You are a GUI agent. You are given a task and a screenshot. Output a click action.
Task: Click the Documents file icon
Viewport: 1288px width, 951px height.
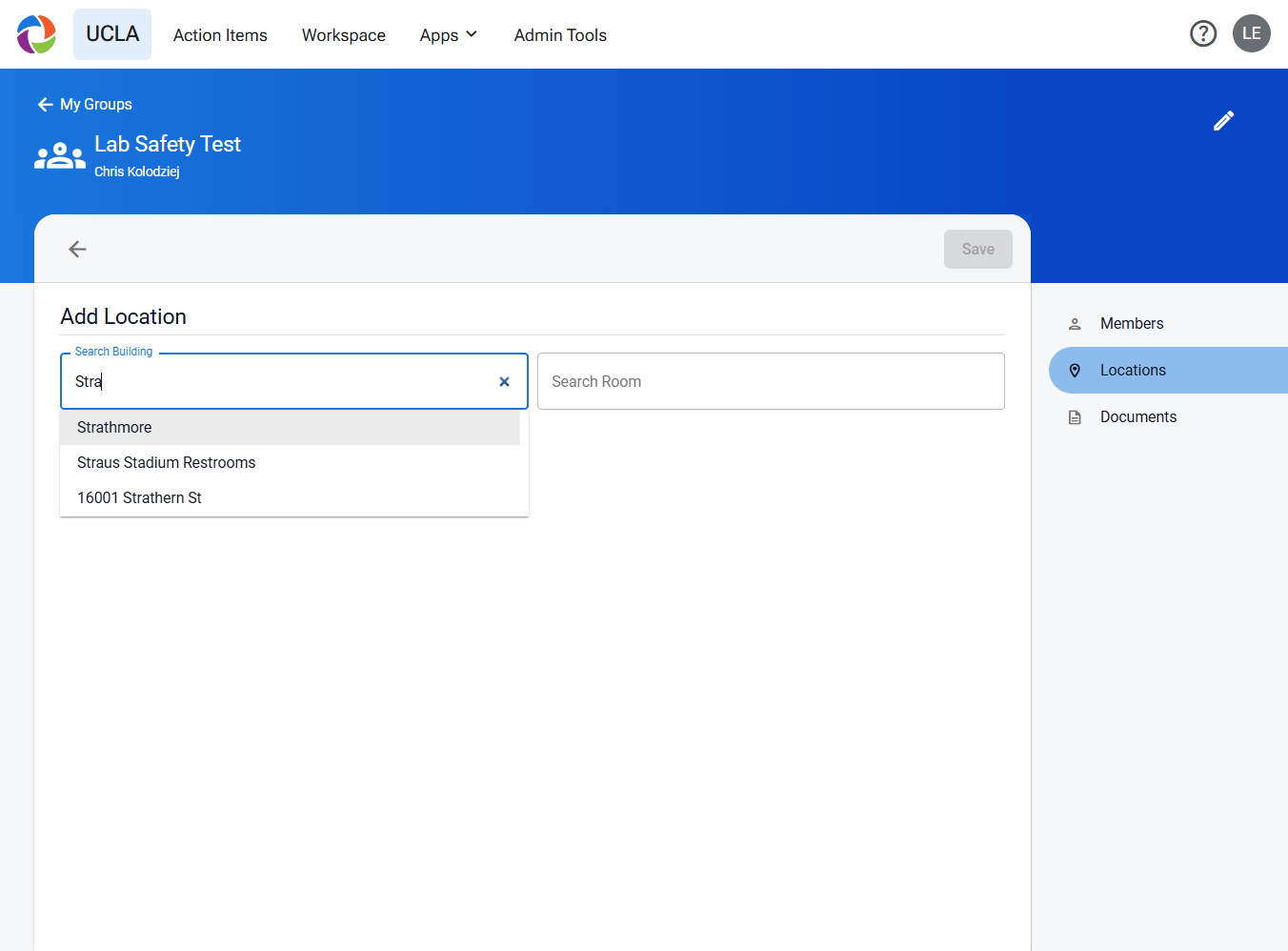tap(1075, 417)
